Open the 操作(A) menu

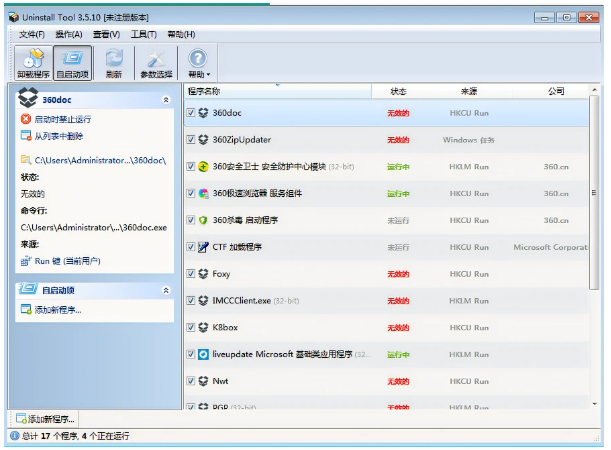click(69, 35)
